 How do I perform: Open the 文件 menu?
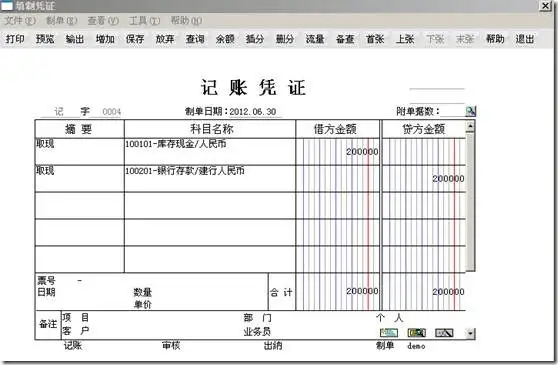[x=20, y=21]
